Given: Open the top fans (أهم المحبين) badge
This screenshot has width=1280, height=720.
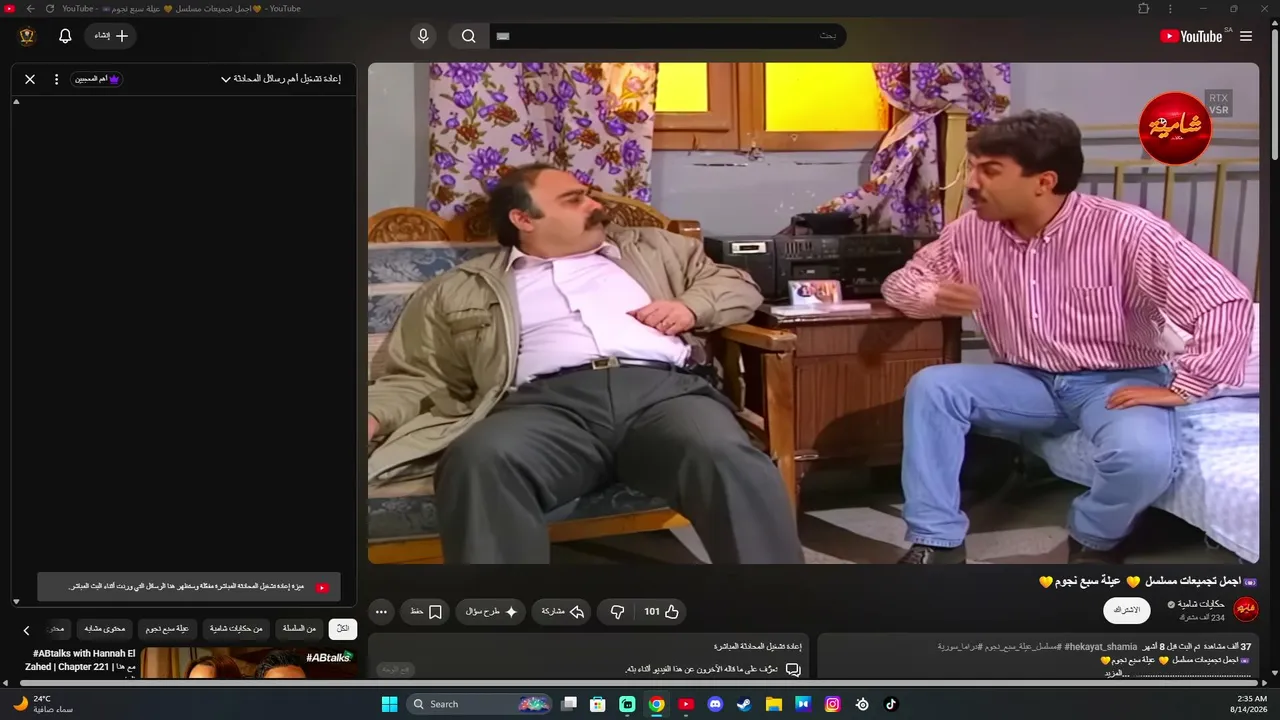Looking at the screenshot, I should [97, 79].
